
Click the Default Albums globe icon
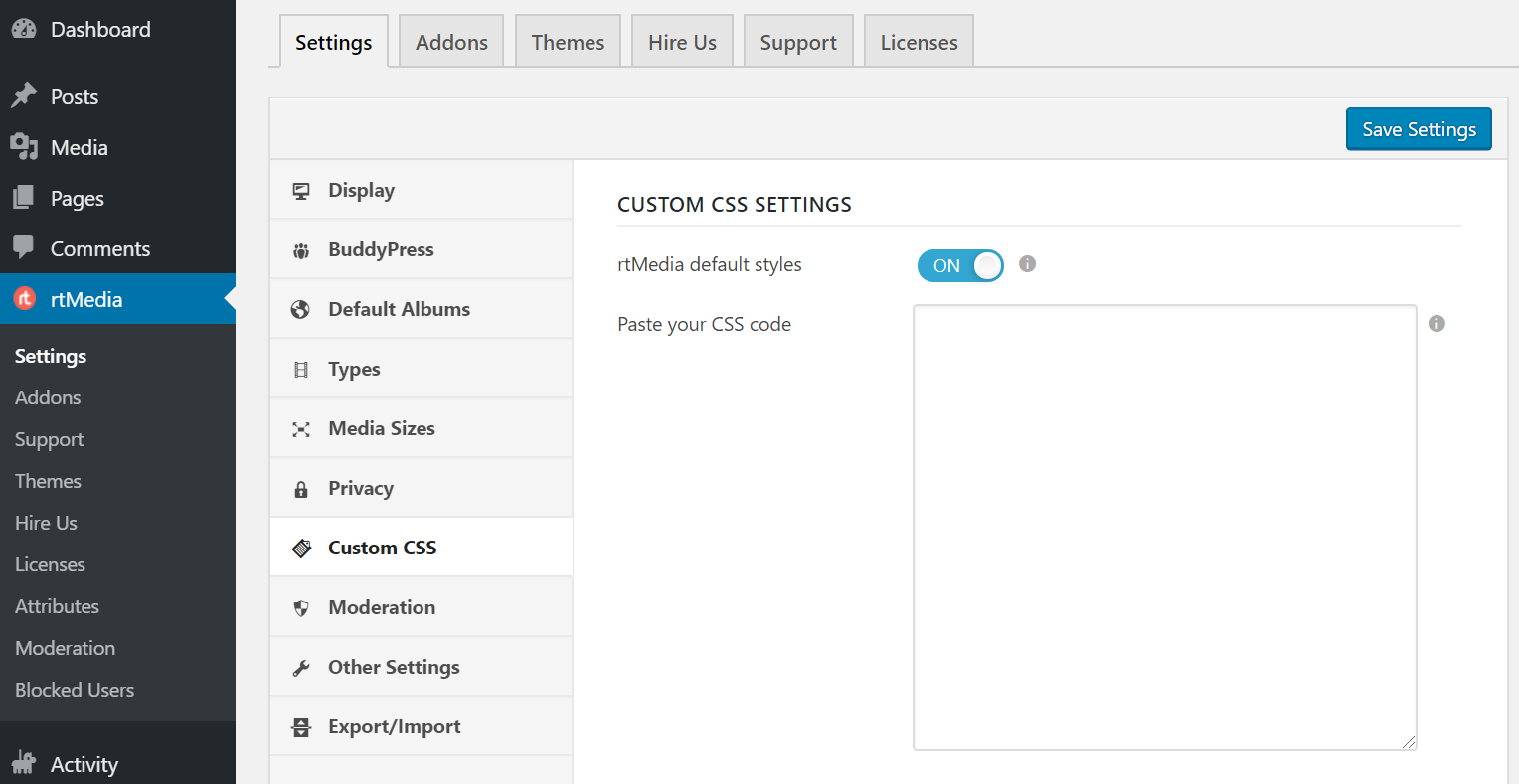point(301,308)
